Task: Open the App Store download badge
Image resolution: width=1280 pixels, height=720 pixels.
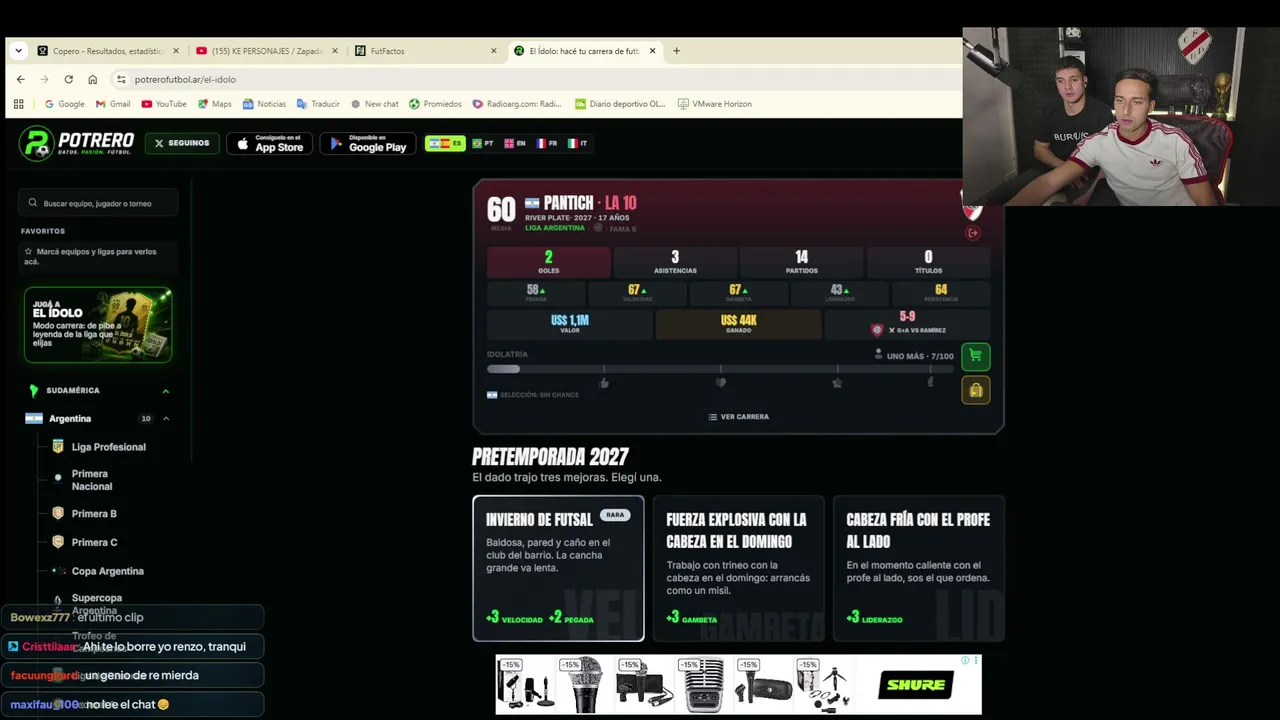Action: 269,143
